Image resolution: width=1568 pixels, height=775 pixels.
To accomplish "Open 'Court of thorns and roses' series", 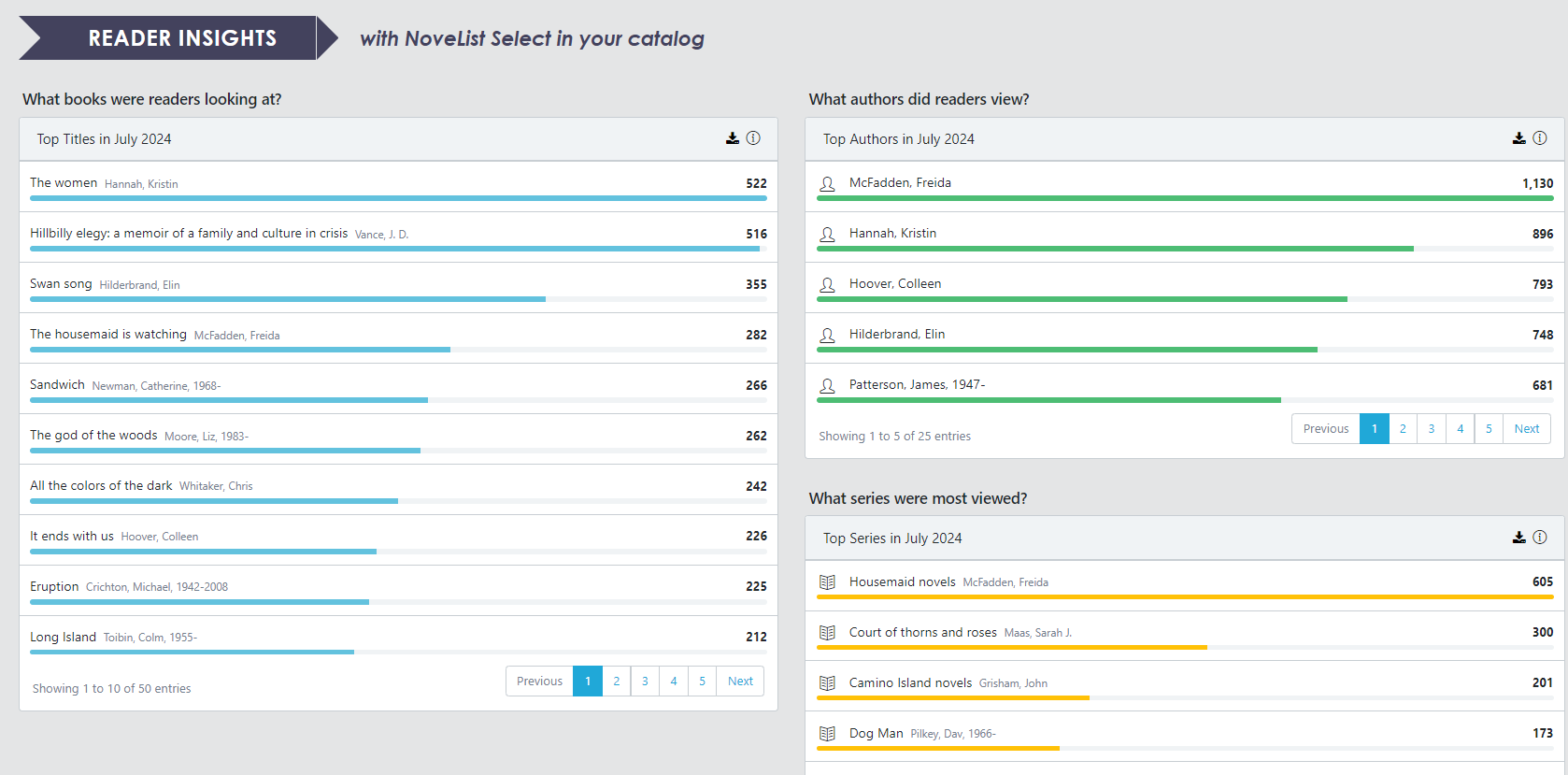I will (922, 633).
